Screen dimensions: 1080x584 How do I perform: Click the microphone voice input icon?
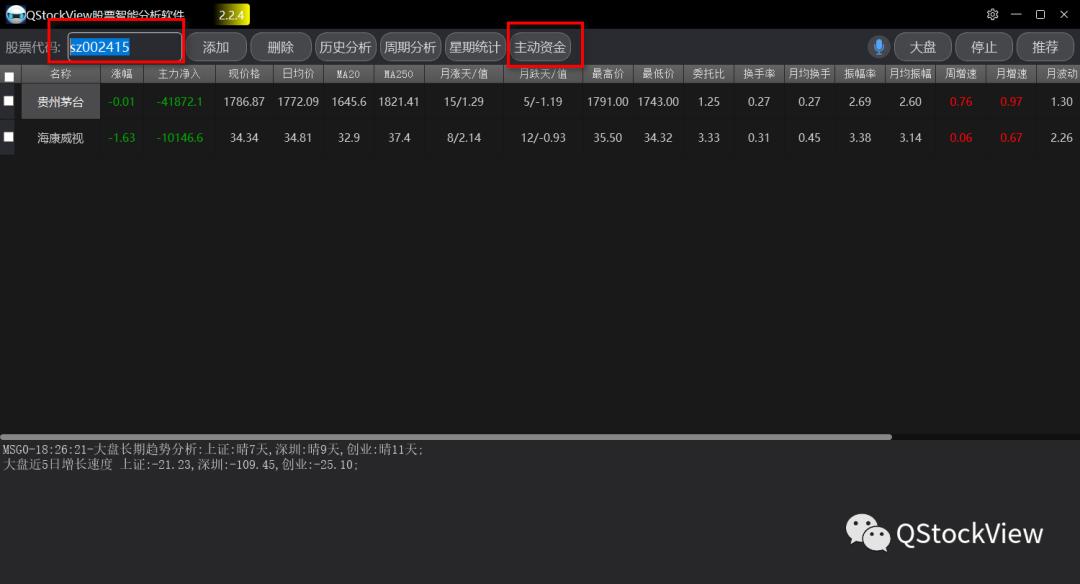(x=878, y=47)
